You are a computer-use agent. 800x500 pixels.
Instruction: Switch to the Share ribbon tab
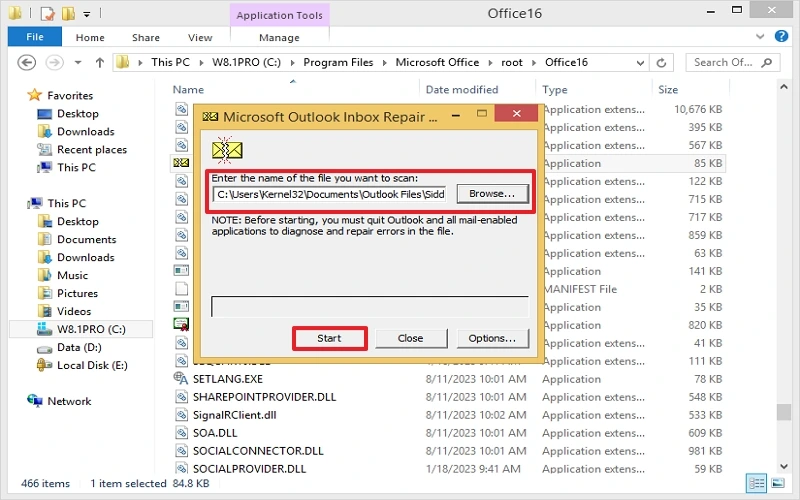[145, 37]
